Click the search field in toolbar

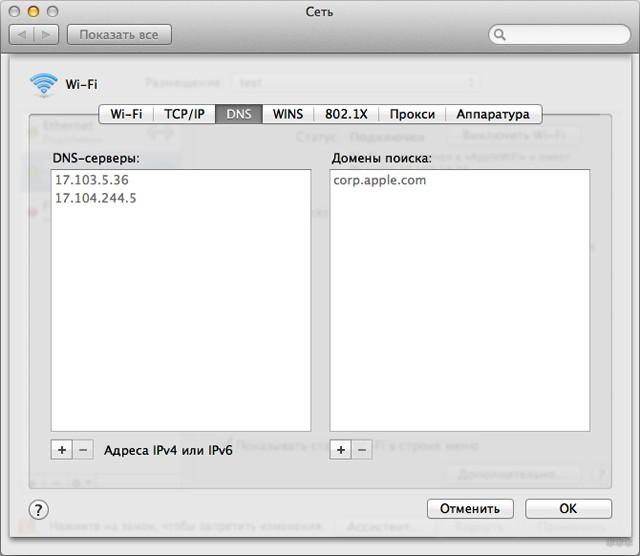point(560,35)
